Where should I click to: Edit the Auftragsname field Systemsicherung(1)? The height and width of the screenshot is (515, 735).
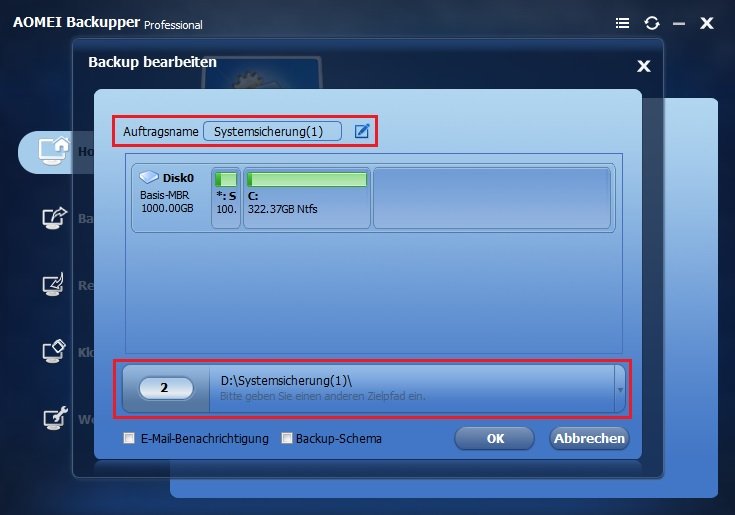[272, 131]
